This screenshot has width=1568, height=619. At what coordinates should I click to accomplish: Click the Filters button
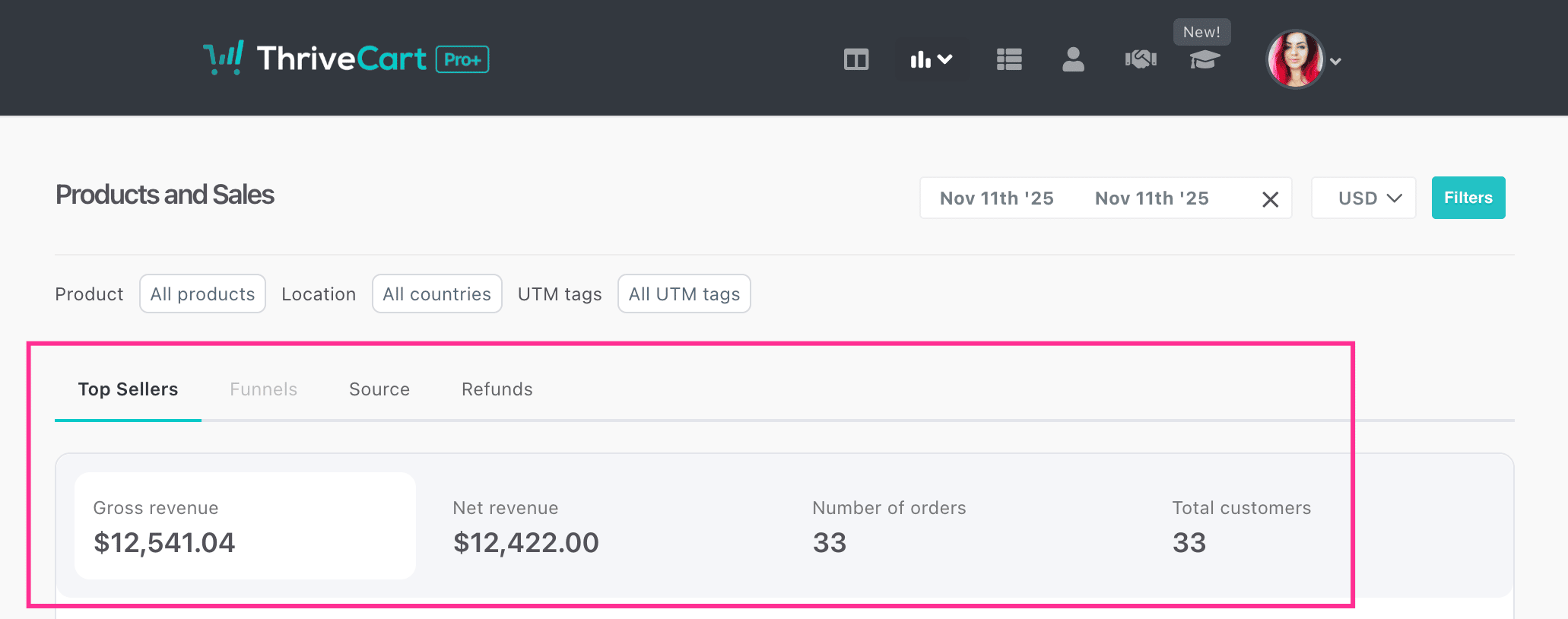point(1468,198)
